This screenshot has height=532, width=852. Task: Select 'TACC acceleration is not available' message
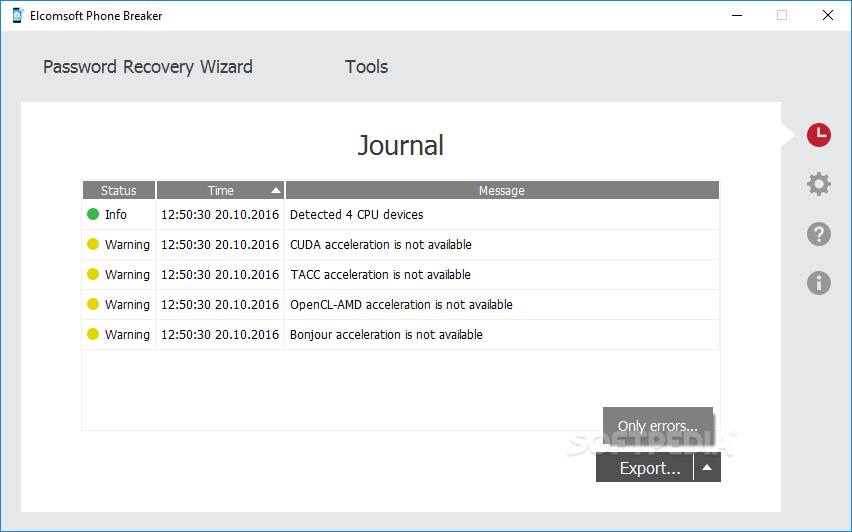380,274
